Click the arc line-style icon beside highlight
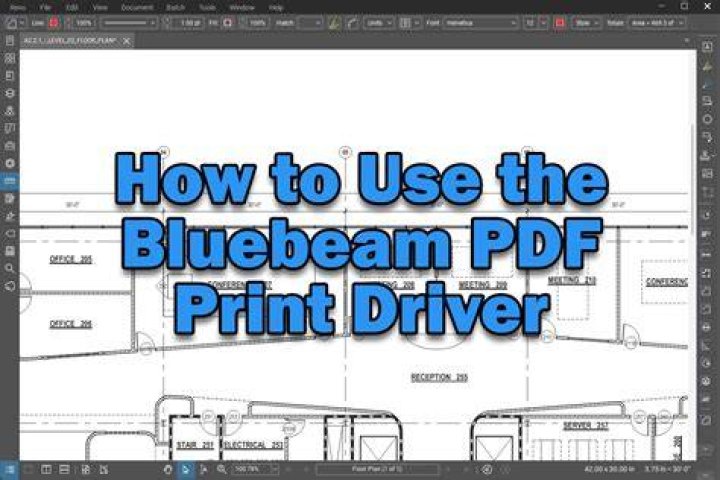This screenshot has width=720, height=480. [x=352, y=23]
